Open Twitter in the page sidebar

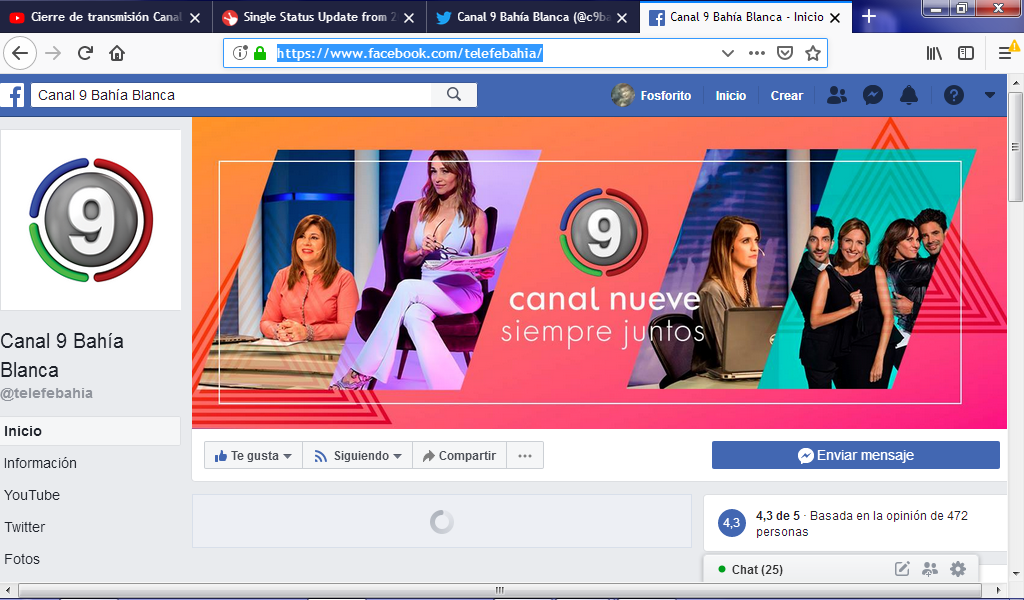click(x=25, y=527)
